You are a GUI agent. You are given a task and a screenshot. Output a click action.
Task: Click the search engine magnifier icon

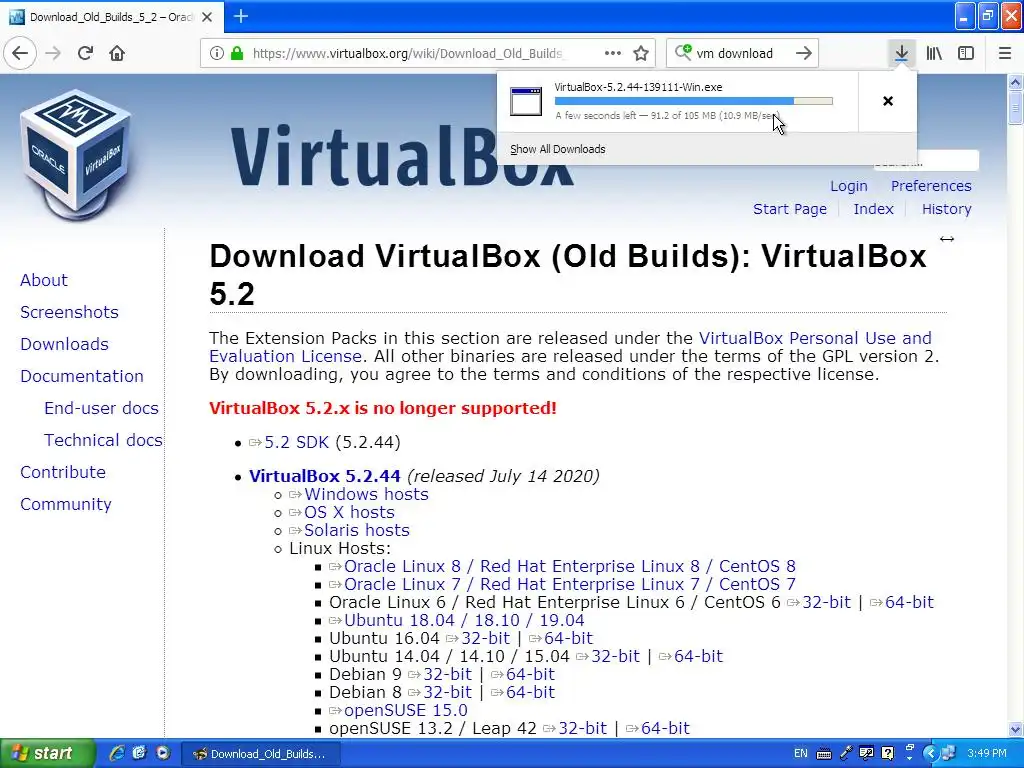tap(682, 52)
